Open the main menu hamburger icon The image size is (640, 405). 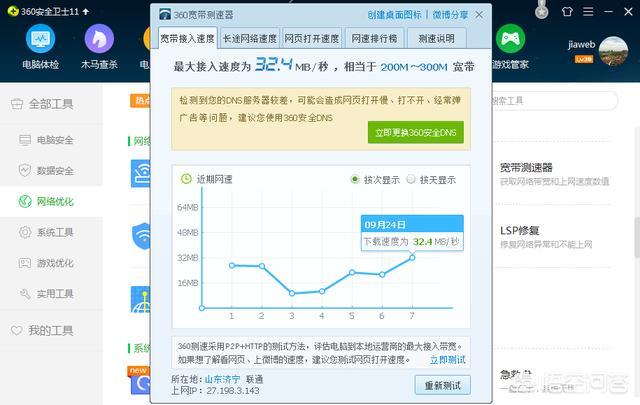588,11
